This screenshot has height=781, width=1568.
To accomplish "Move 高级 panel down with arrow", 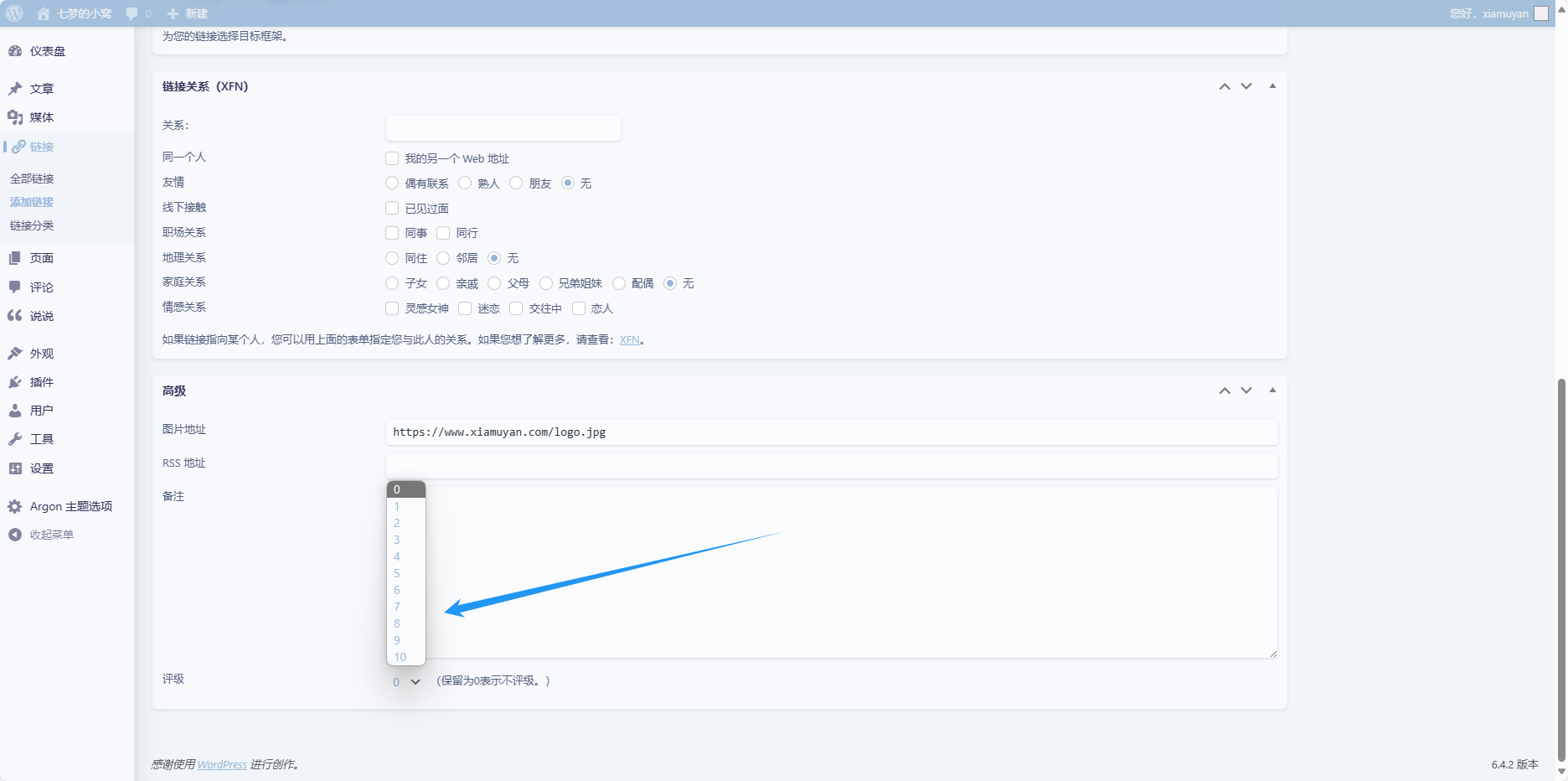I will [1246, 390].
